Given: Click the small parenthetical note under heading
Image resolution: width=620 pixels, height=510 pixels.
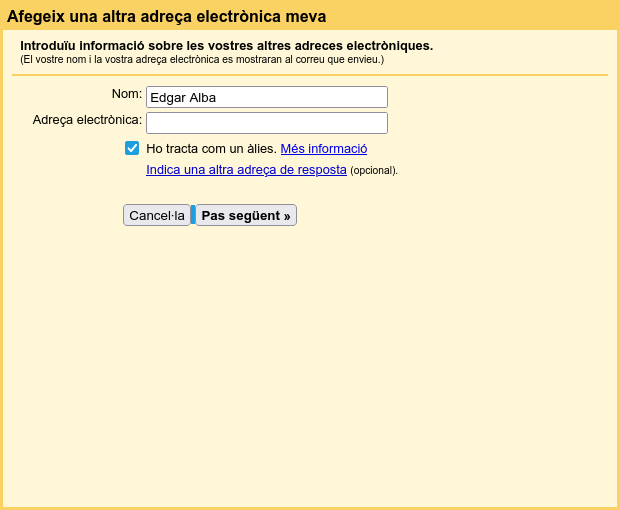Looking at the screenshot, I should [x=201, y=60].
